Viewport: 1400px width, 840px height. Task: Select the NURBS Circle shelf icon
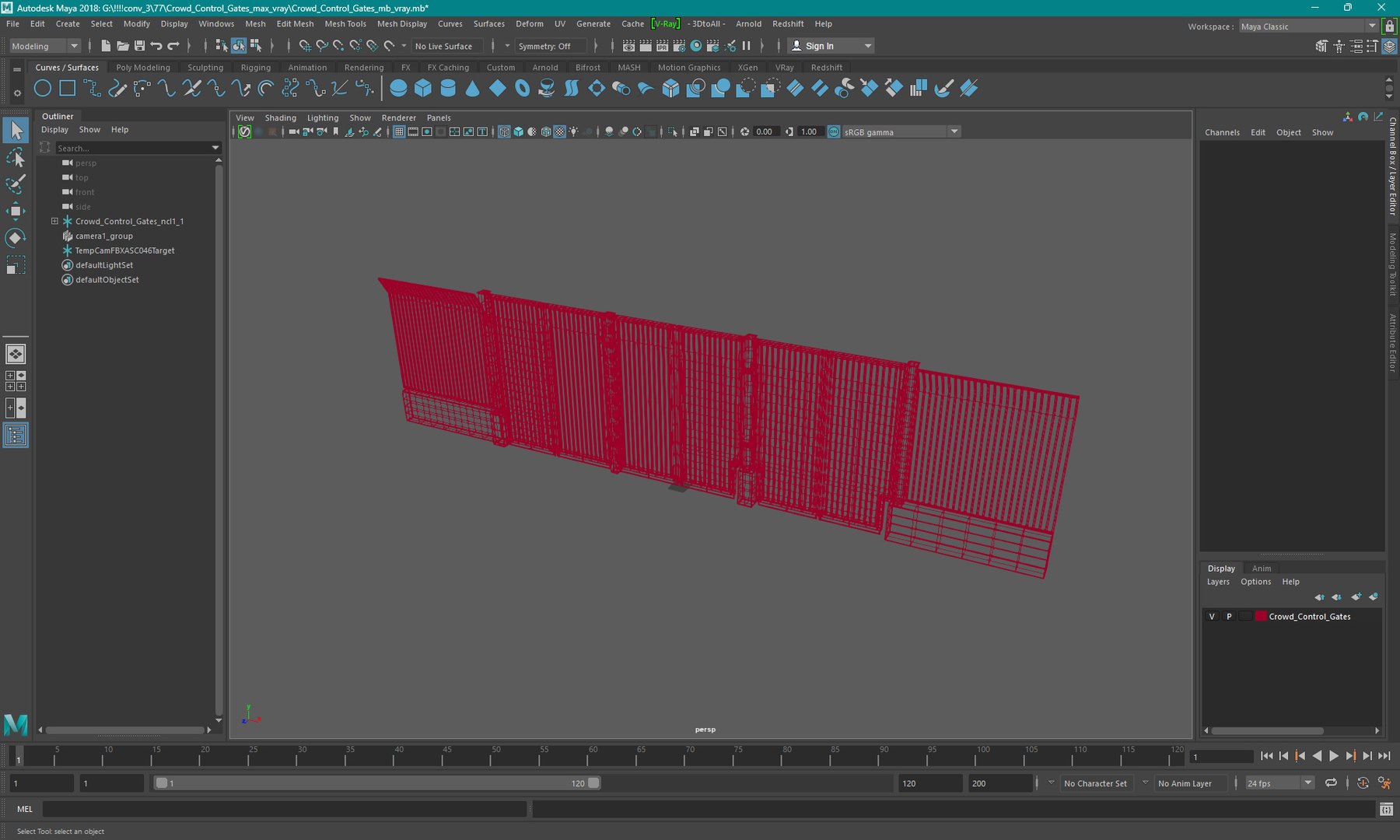[x=43, y=89]
